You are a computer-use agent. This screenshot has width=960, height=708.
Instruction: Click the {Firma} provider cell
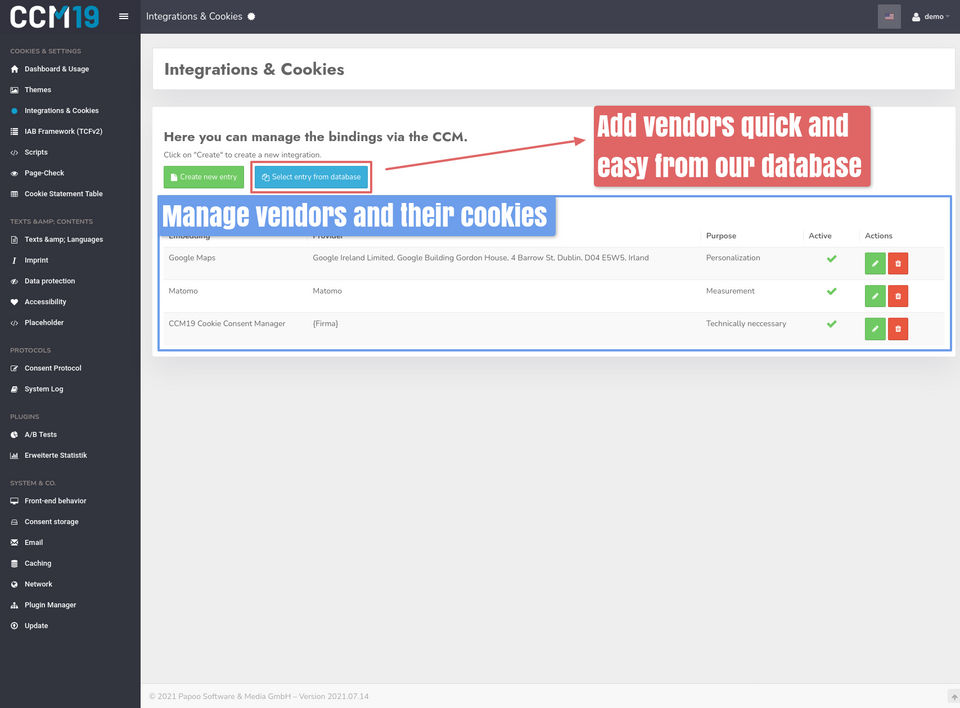(325, 323)
